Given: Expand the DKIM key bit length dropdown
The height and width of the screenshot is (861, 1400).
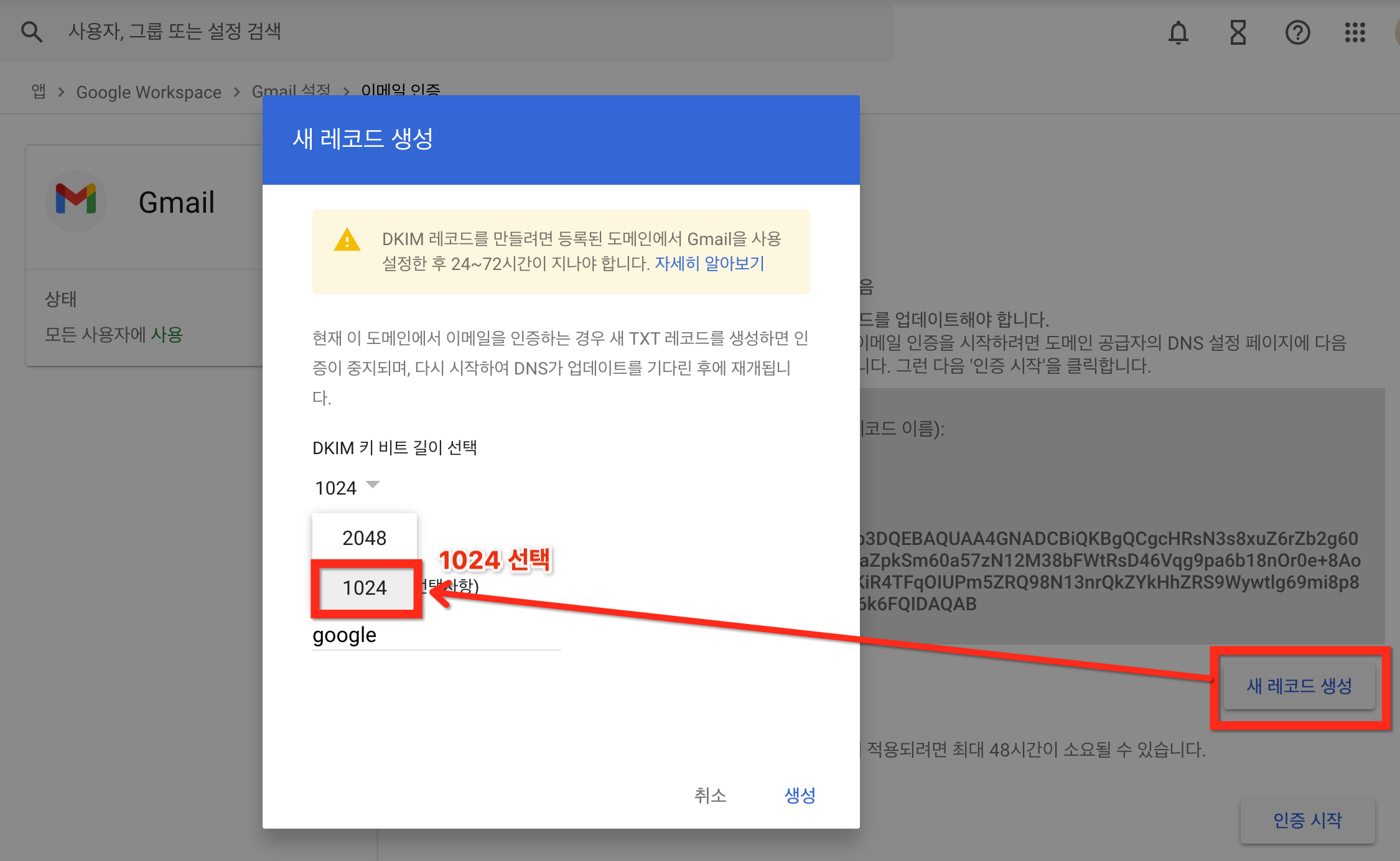Looking at the screenshot, I should (347, 487).
